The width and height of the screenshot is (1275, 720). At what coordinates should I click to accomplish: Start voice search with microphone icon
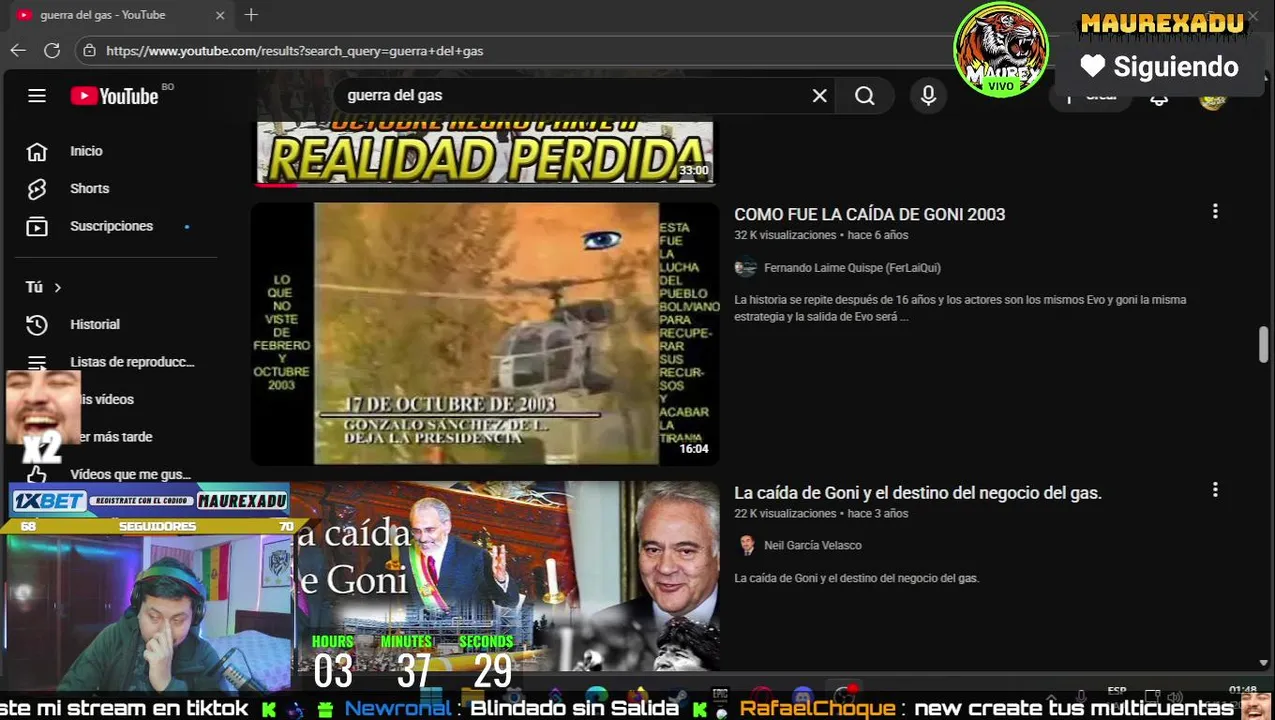click(929, 96)
